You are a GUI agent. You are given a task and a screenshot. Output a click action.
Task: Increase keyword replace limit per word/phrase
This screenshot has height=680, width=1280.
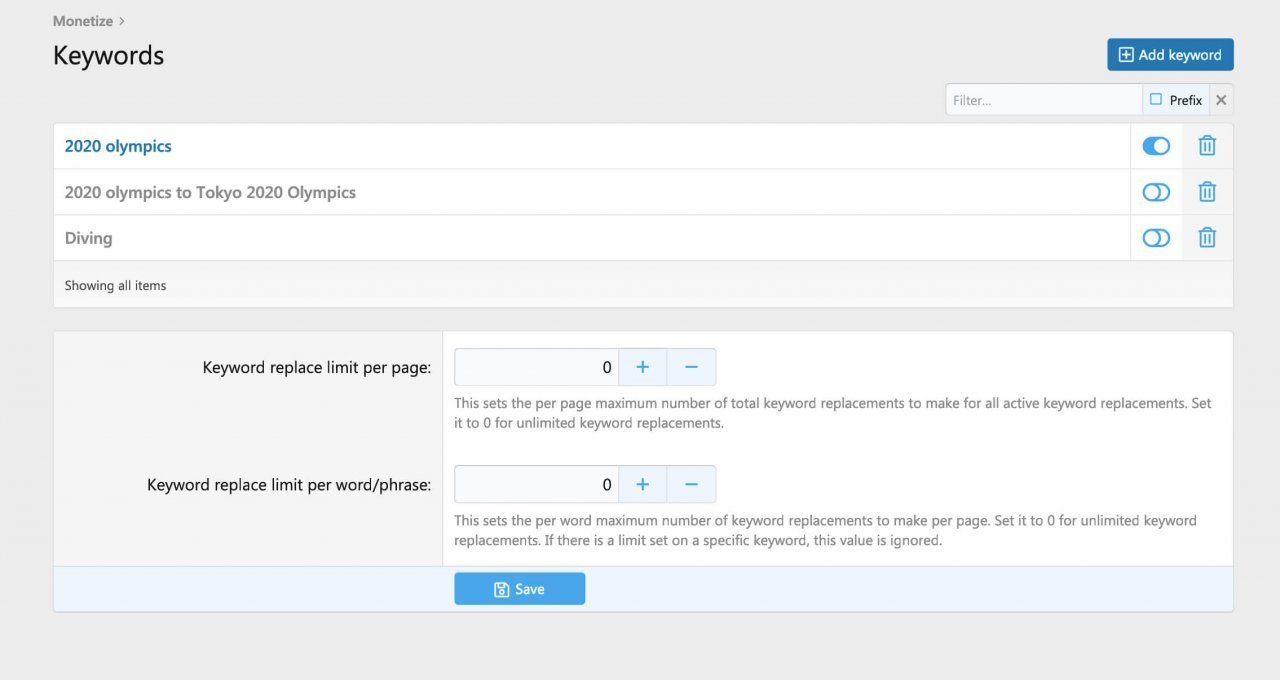click(642, 484)
